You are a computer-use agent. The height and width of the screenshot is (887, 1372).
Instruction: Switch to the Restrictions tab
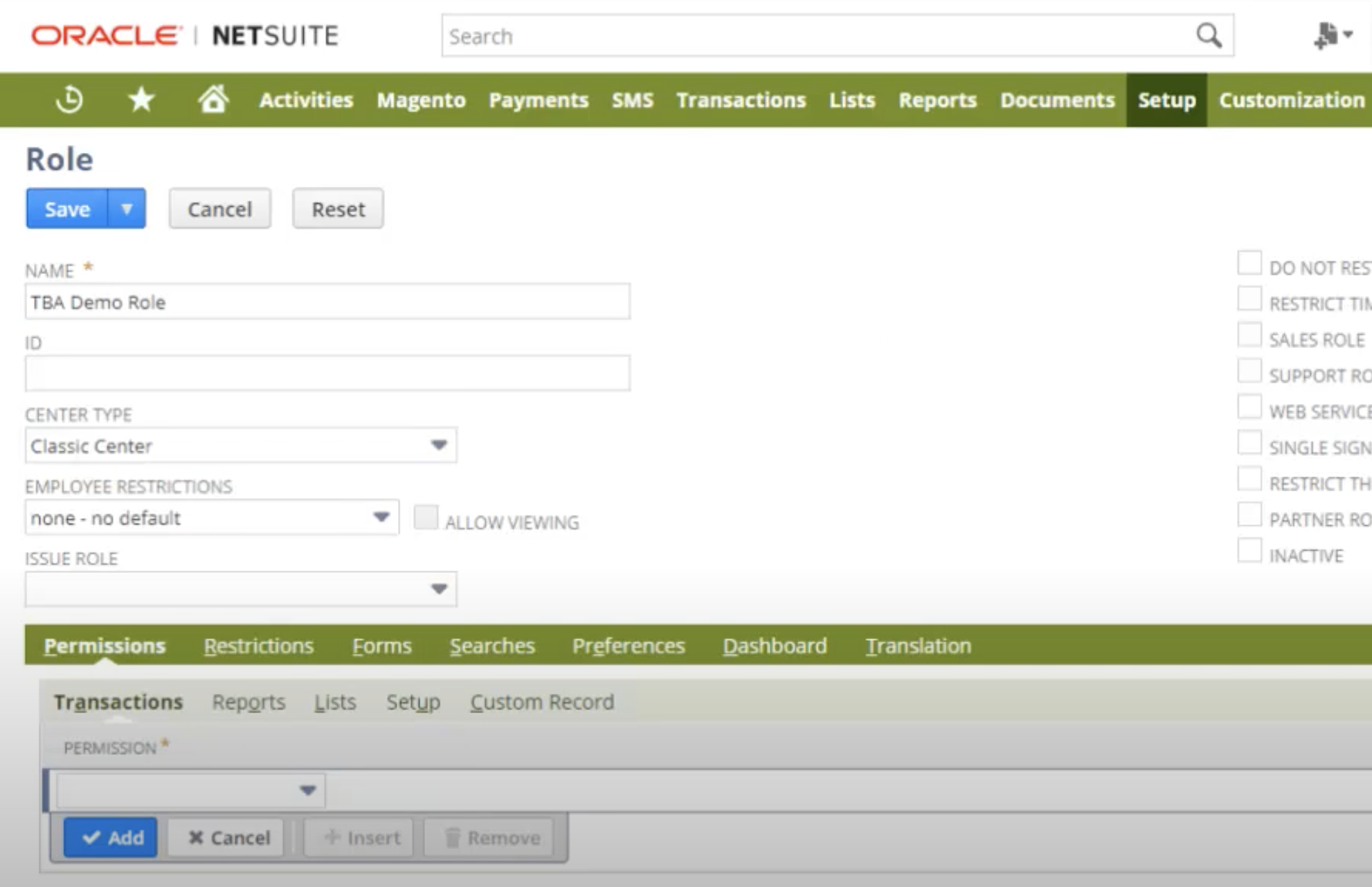pos(258,646)
